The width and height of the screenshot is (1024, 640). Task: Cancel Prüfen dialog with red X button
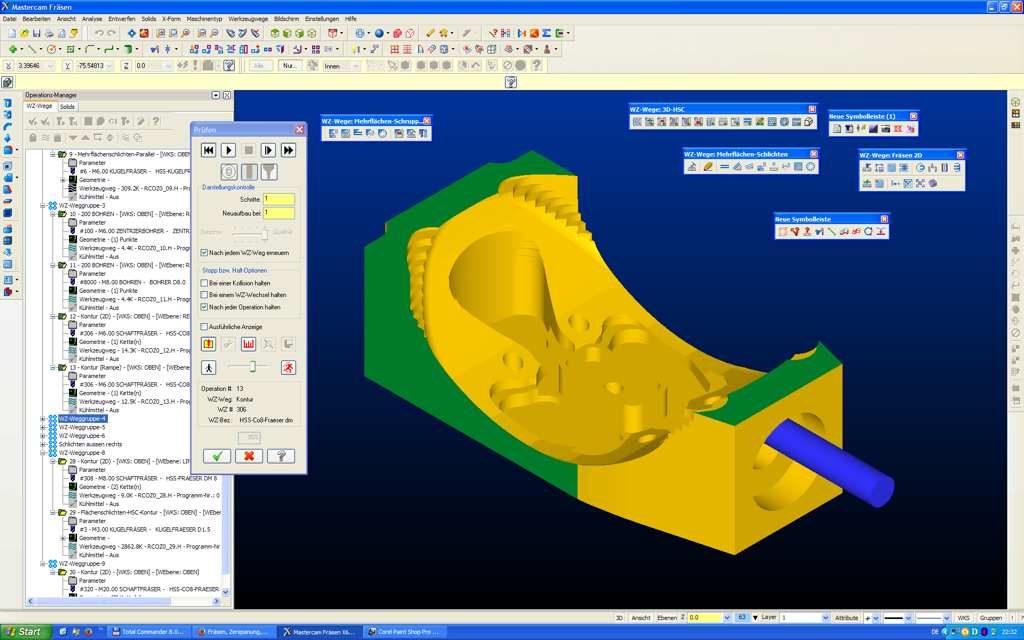coord(249,456)
